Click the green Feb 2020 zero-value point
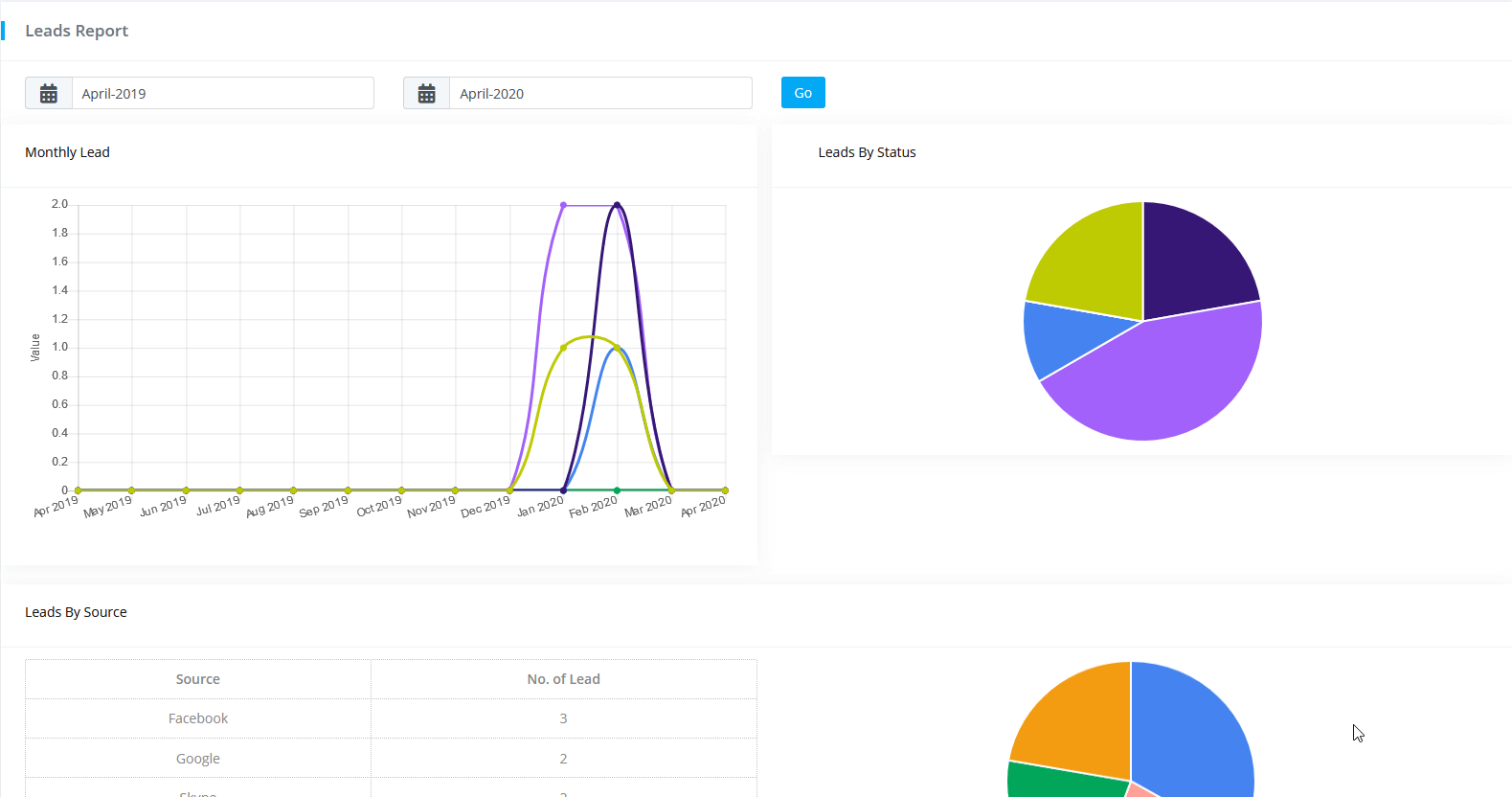This screenshot has height=797, width=1512. 617,490
